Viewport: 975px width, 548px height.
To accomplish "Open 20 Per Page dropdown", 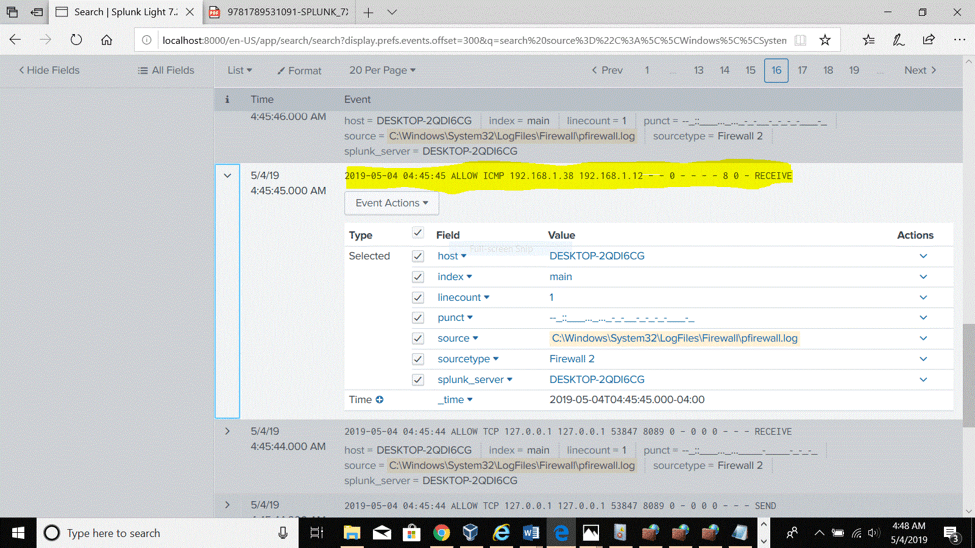I will (382, 70).
